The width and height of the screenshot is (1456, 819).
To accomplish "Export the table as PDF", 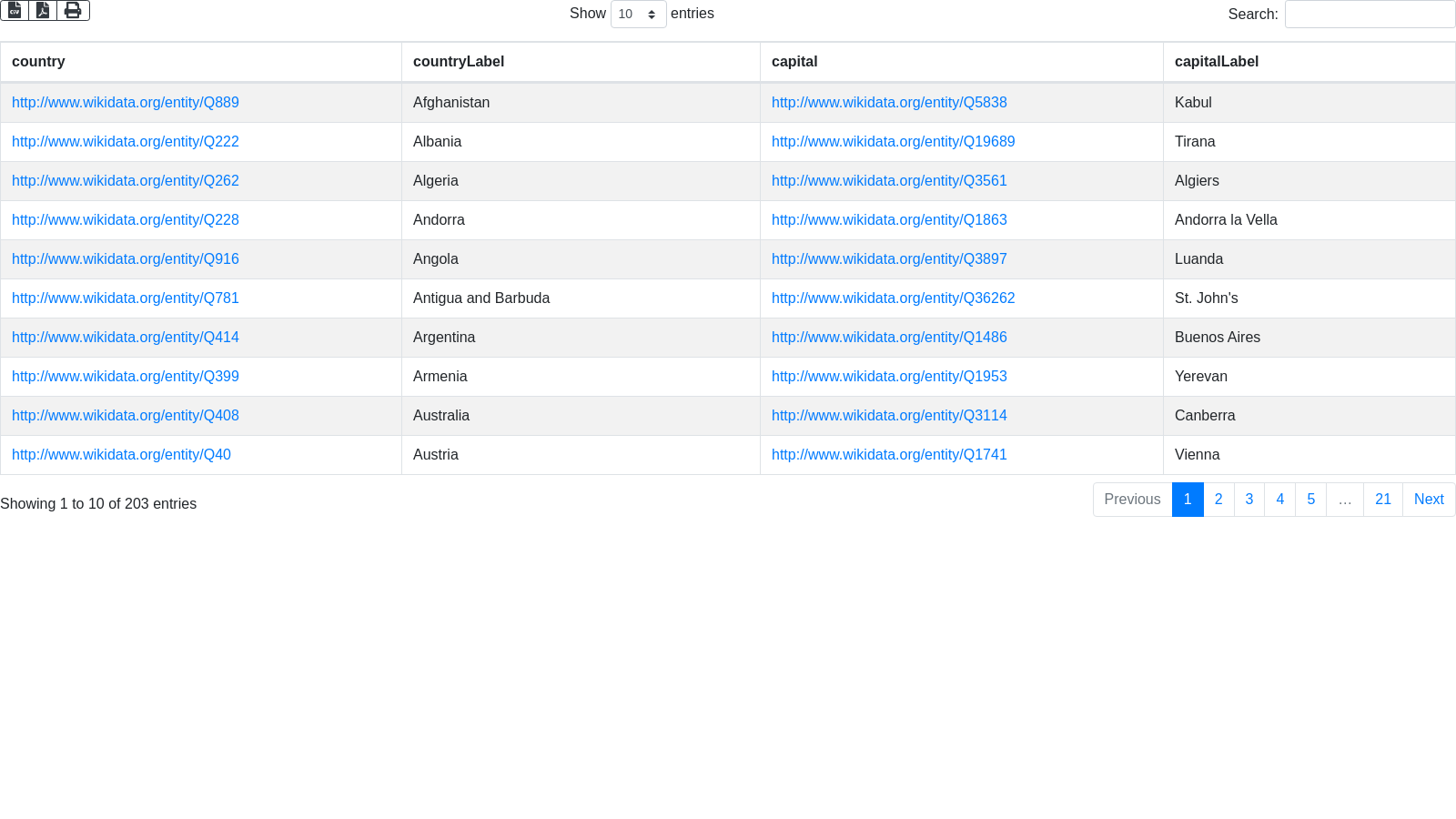I will click(x=43, y=10).
